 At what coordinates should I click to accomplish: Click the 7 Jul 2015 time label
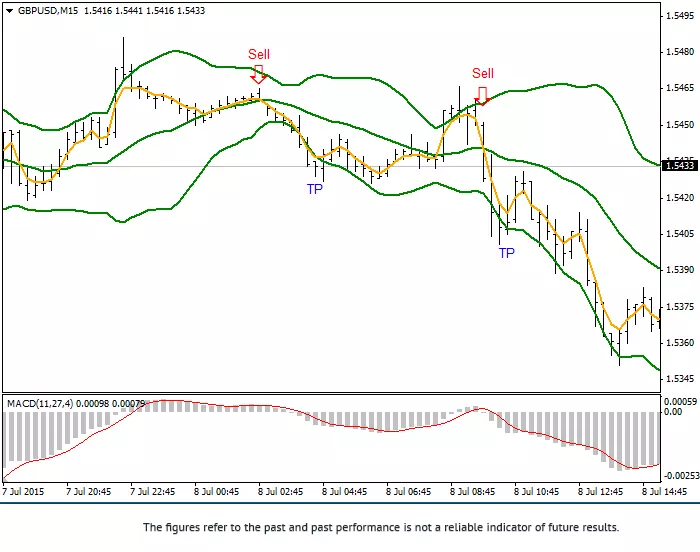pos(23,492)
